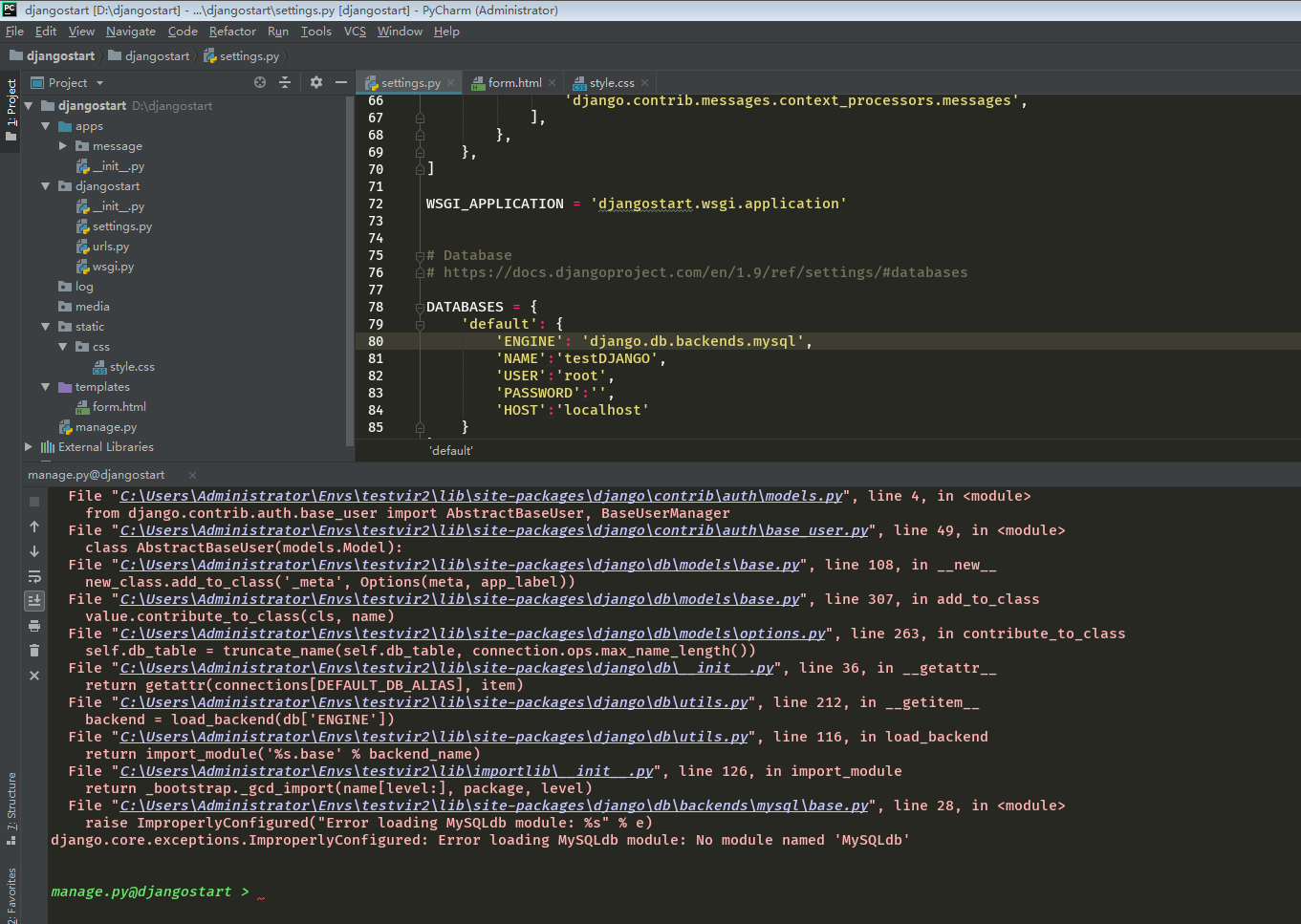Open Project panel settings gear
The width and height of the screenshot is (1301, 924).
click(316, 83)
